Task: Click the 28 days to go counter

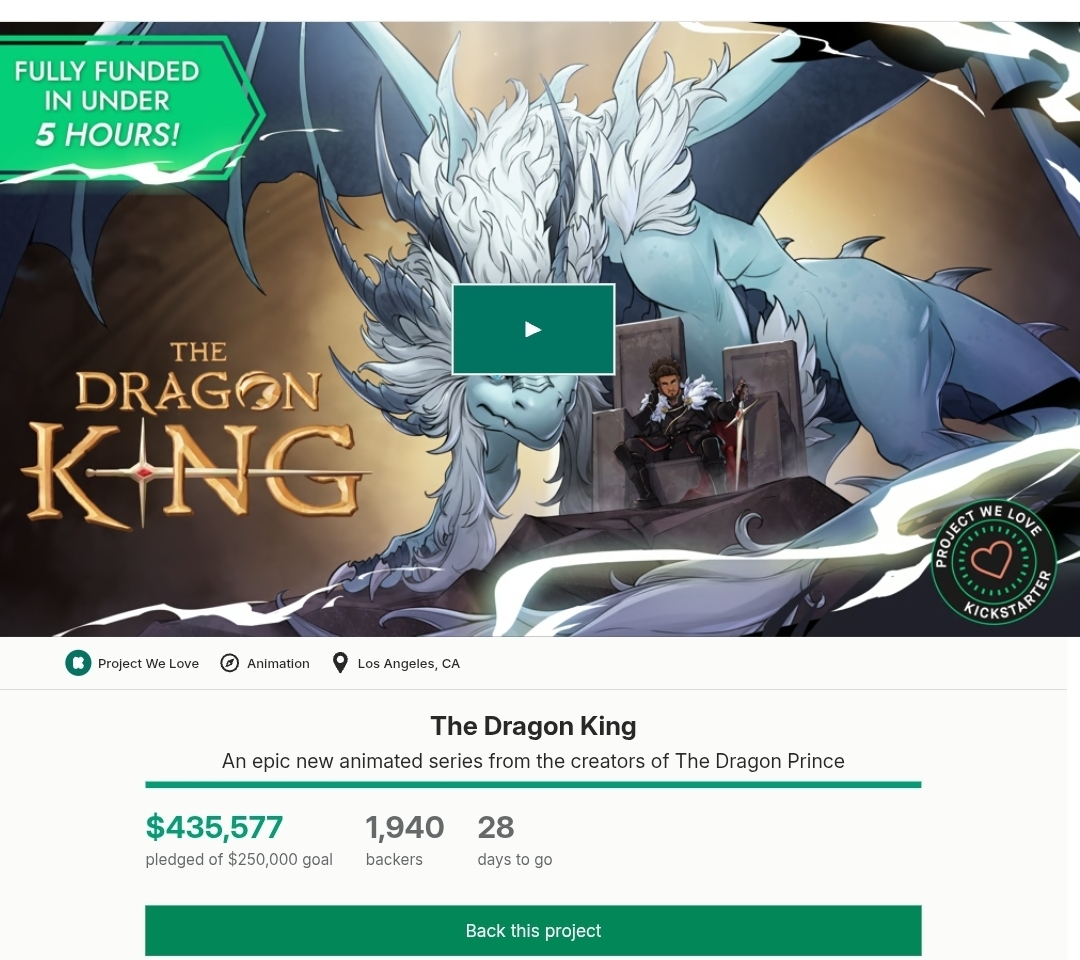Action: click(496, 827)
